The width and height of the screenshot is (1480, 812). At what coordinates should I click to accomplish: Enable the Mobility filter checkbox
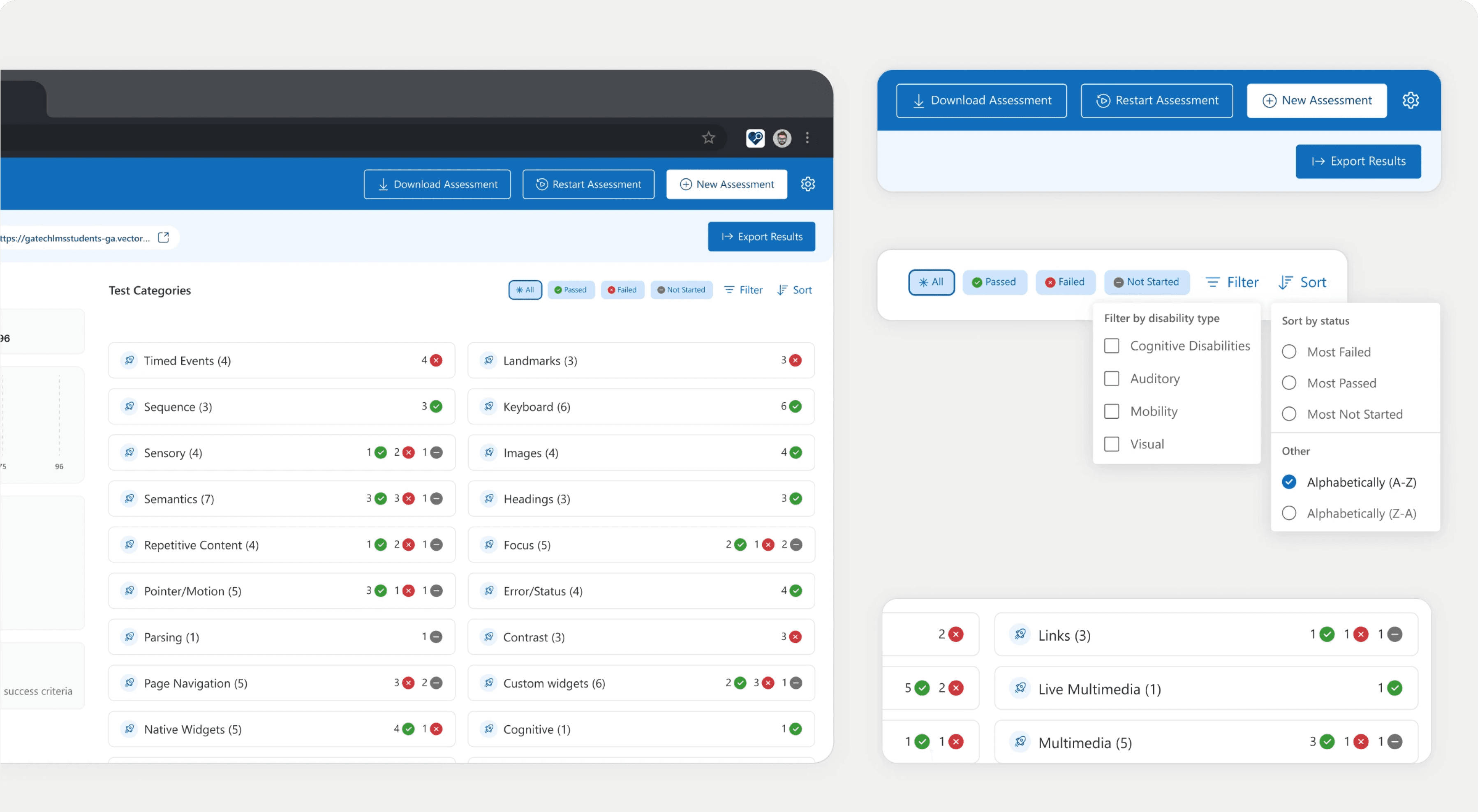tap(1112, 411)
